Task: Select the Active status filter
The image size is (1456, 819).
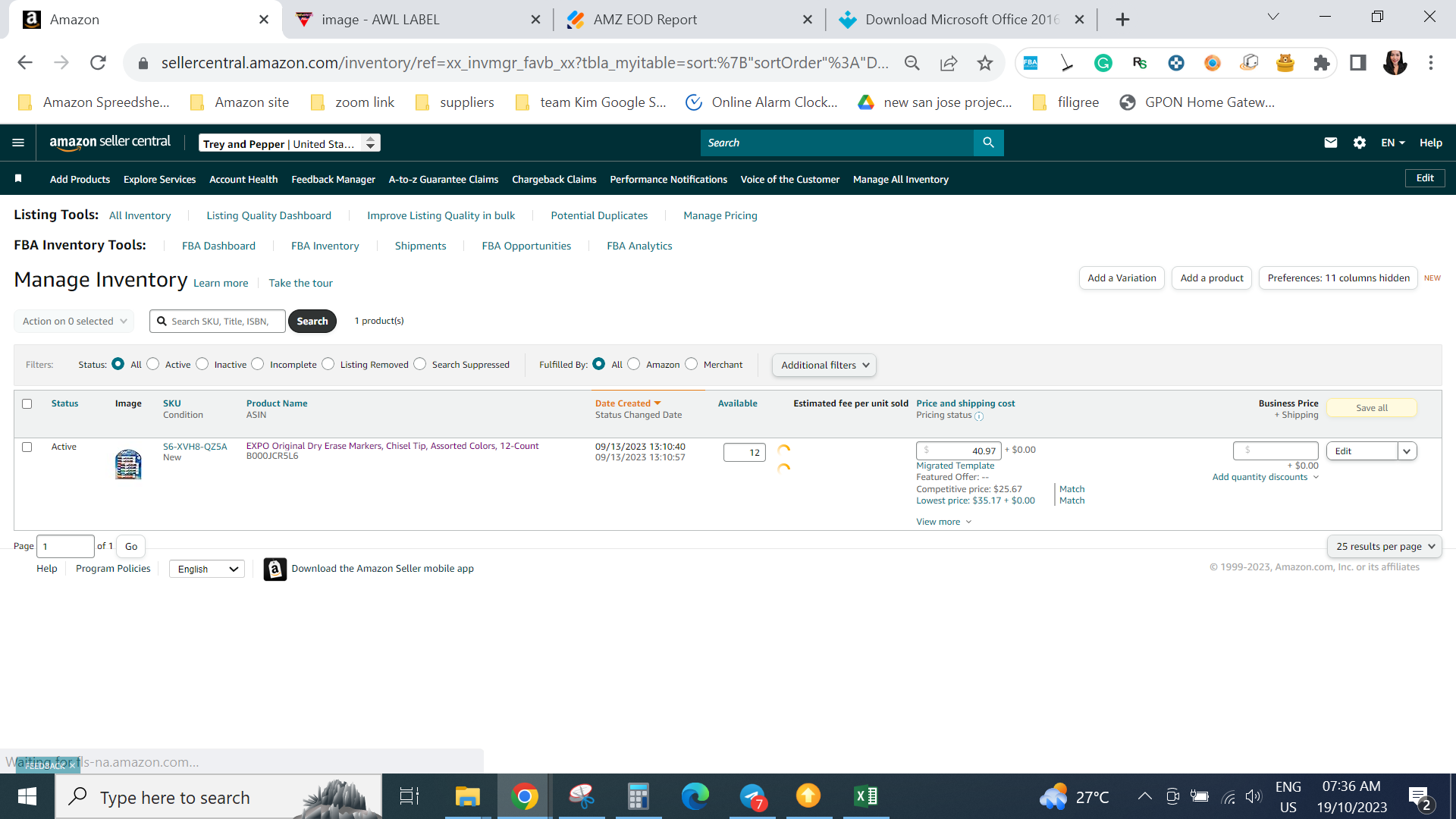Action: click(x=153, y=364)
